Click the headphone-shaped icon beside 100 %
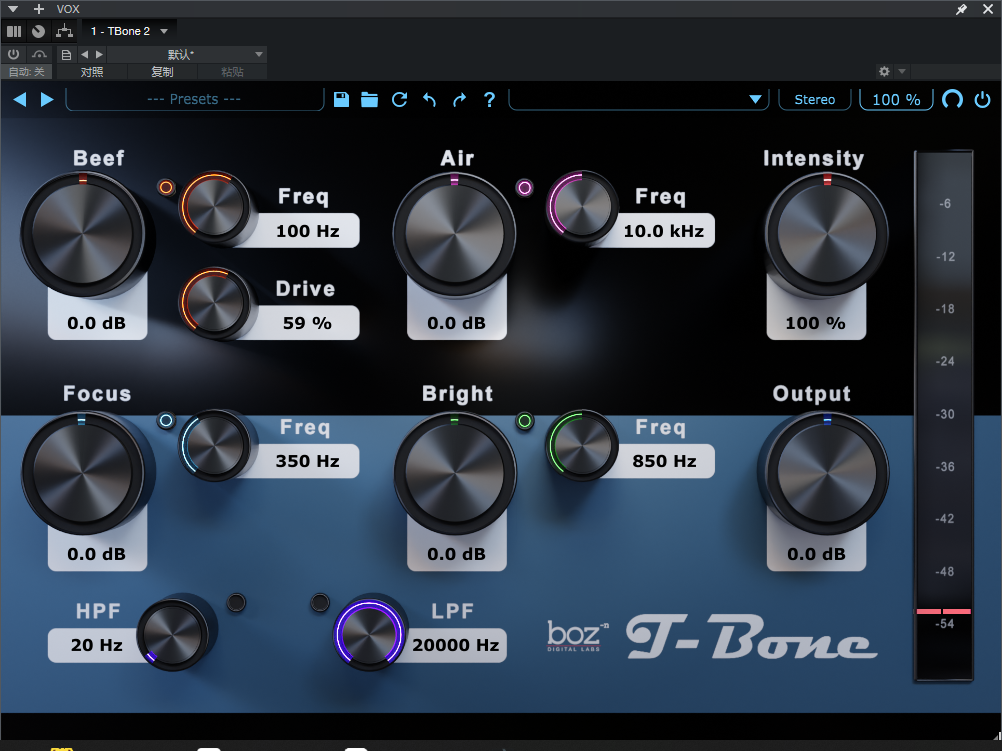The width and height of the screenshot is (1002, 751). click(952, 99)
